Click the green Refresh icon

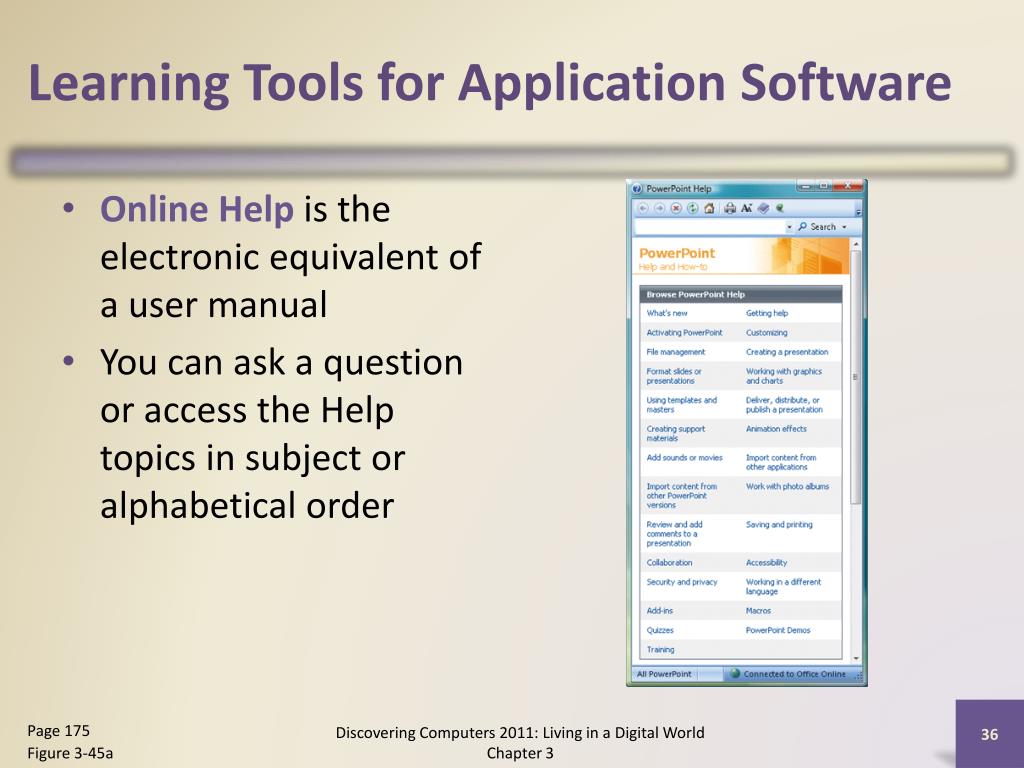[x=693, y=208]
